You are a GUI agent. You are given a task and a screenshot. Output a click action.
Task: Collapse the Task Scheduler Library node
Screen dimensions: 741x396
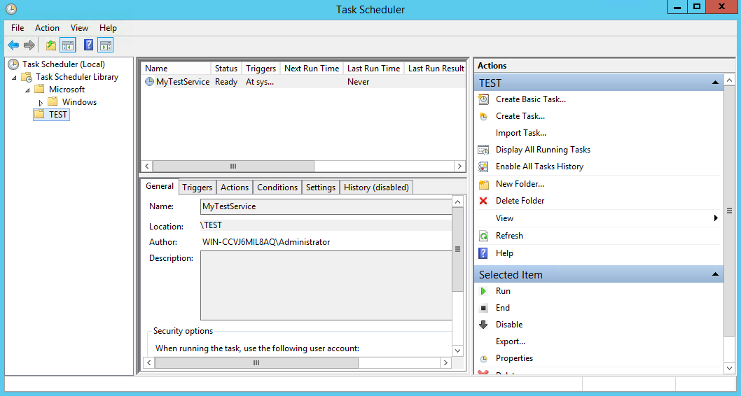coord(14,77)
